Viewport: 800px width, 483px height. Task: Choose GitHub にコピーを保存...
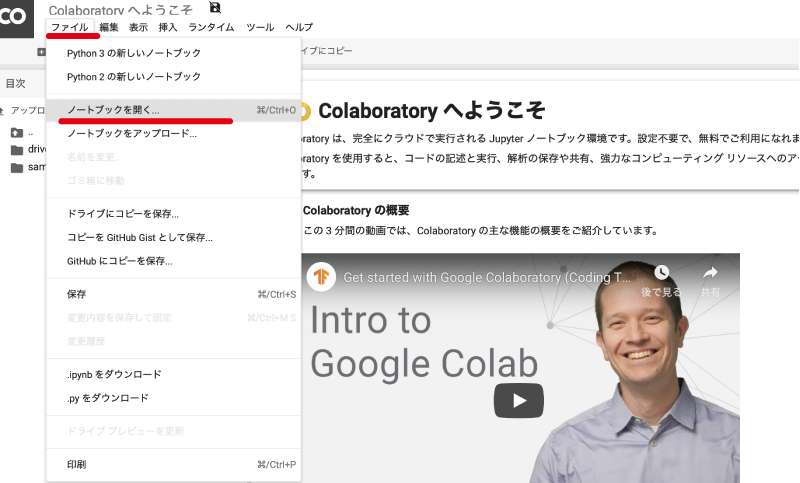173,261
